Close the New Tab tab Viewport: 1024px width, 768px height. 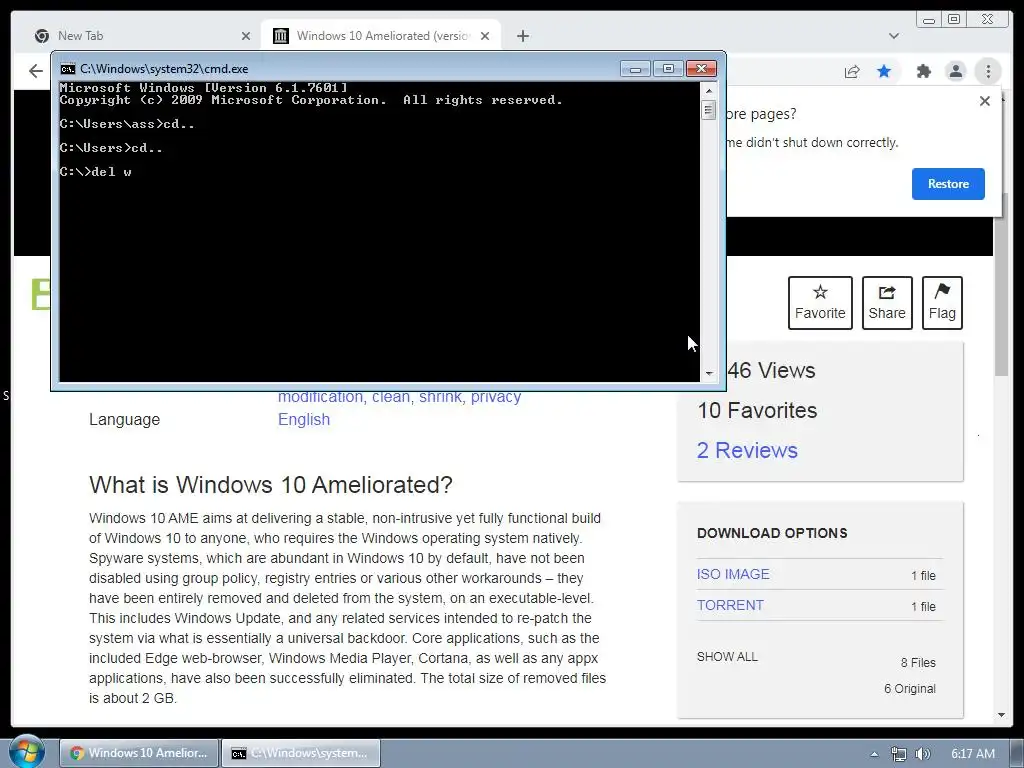[x=246, y=36]
